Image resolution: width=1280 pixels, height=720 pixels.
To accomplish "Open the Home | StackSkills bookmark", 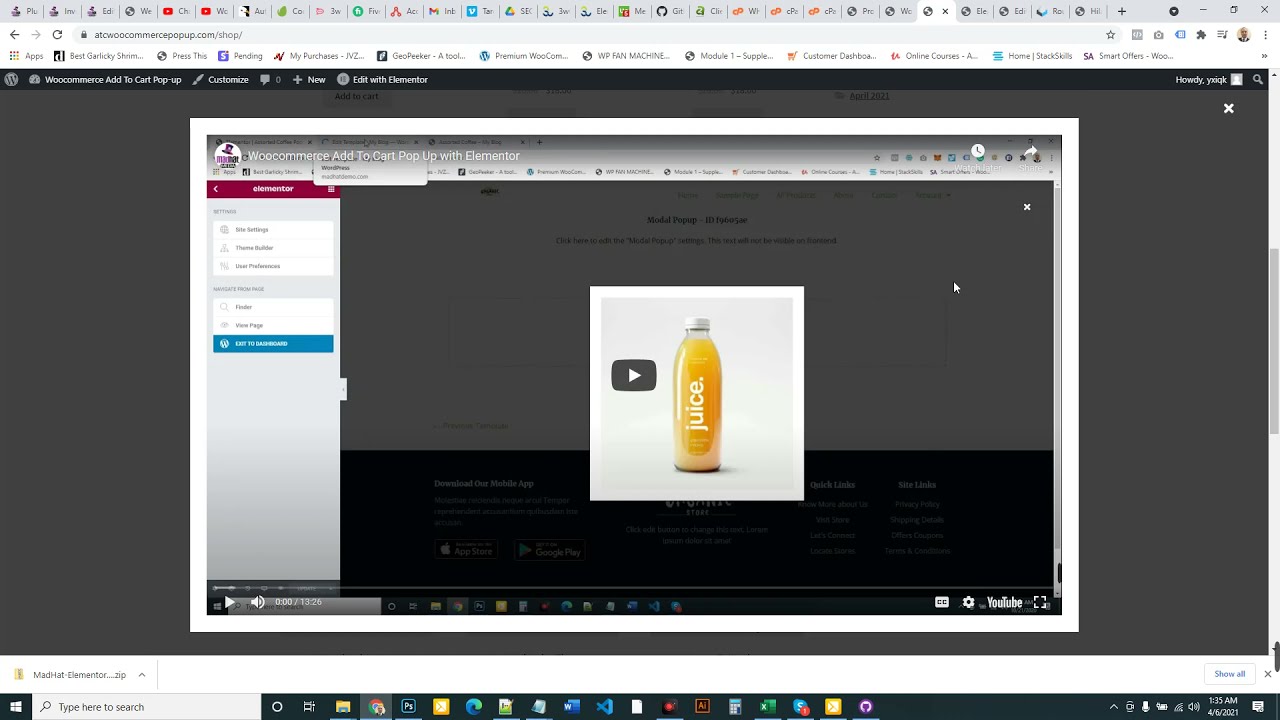I will point(1032,56).
